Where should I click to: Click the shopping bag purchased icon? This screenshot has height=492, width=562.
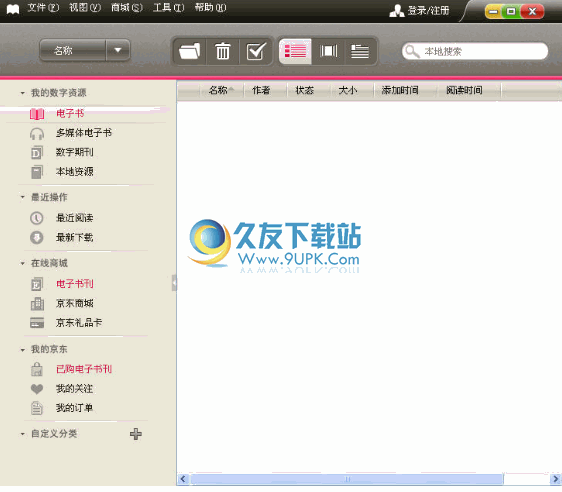(x=37, y=369)
